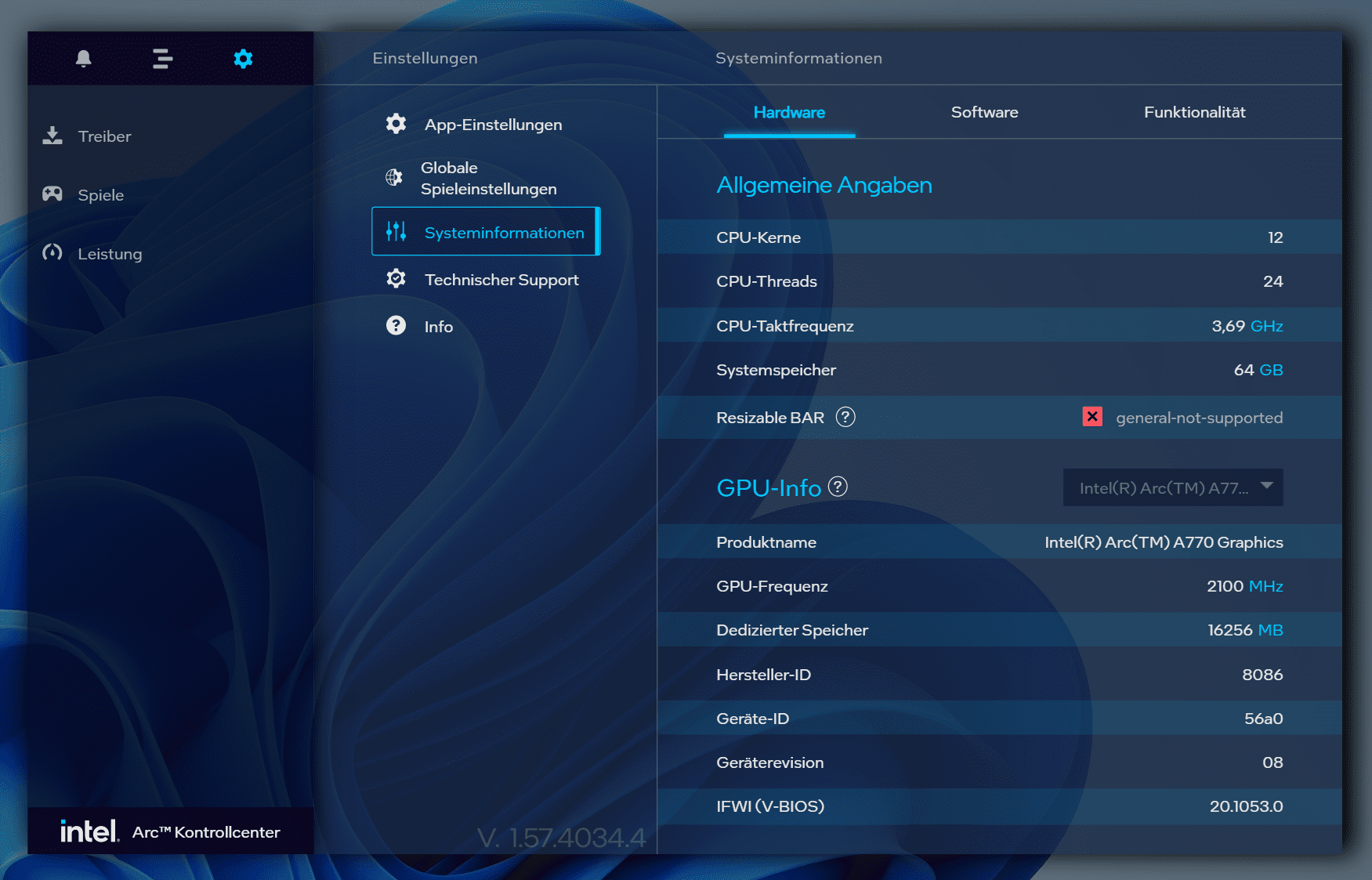Open App-Einstellungen settings page
The image size is (1372, 880).
493,125
